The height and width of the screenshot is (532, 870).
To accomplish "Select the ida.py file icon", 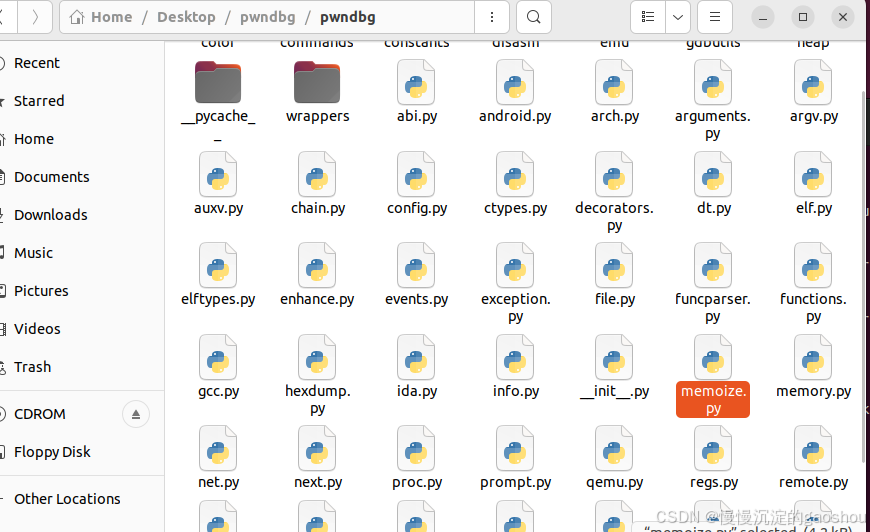I will [x=416, y=357].
